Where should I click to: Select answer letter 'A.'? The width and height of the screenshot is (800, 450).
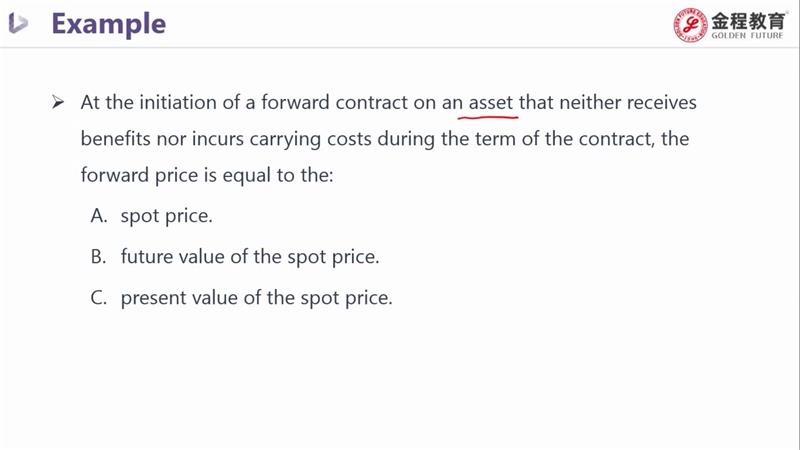pyautogui.click(x=98, y=215)
